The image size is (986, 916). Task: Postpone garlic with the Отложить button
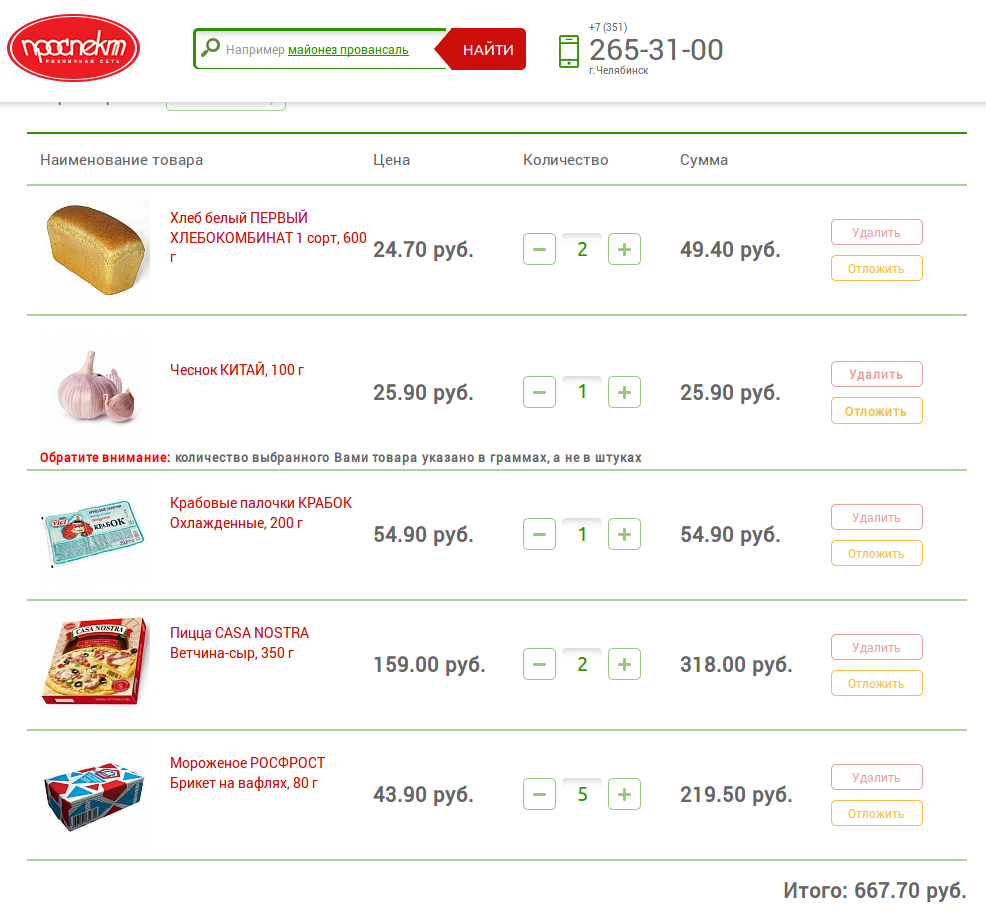pyautogui.click(x=877, y=411)
